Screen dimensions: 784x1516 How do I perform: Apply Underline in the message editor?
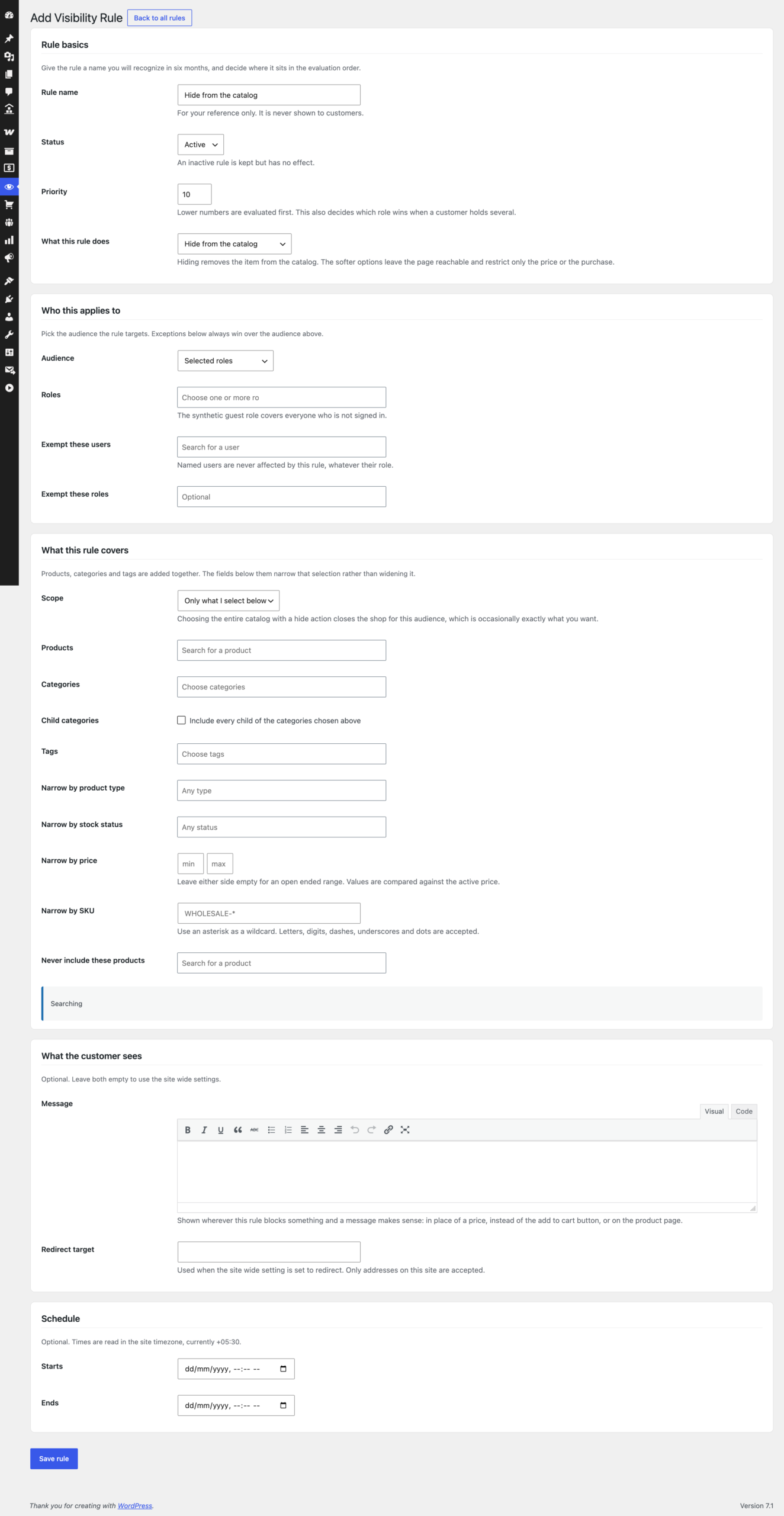(221, 1130)
